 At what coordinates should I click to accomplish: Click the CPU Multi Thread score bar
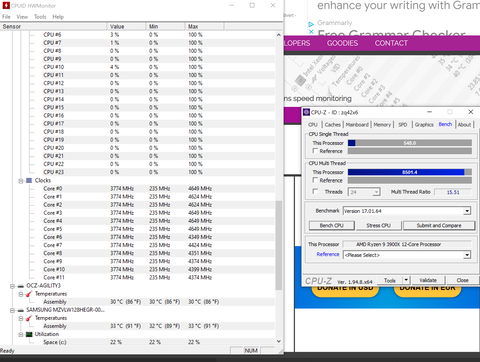[x=410, y=172]
